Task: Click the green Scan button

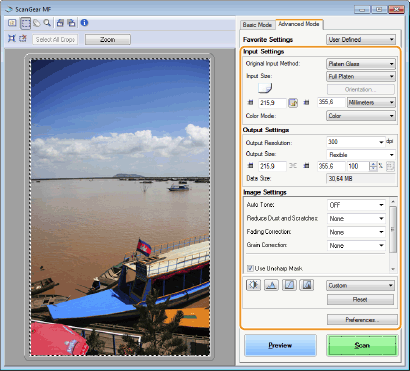Action: tap(362, 345)
